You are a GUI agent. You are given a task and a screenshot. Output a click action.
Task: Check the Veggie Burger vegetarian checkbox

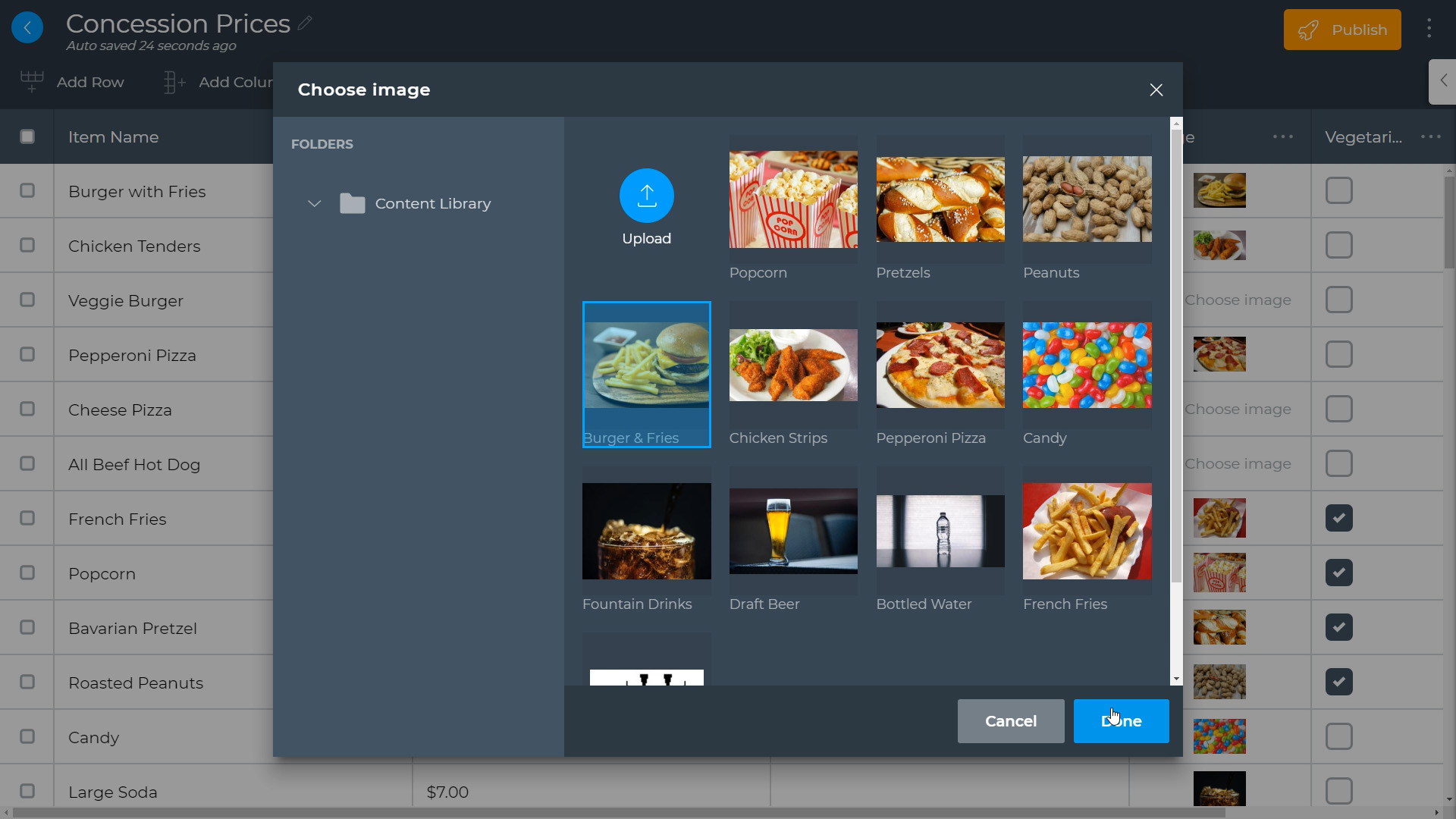[1338, 300]
